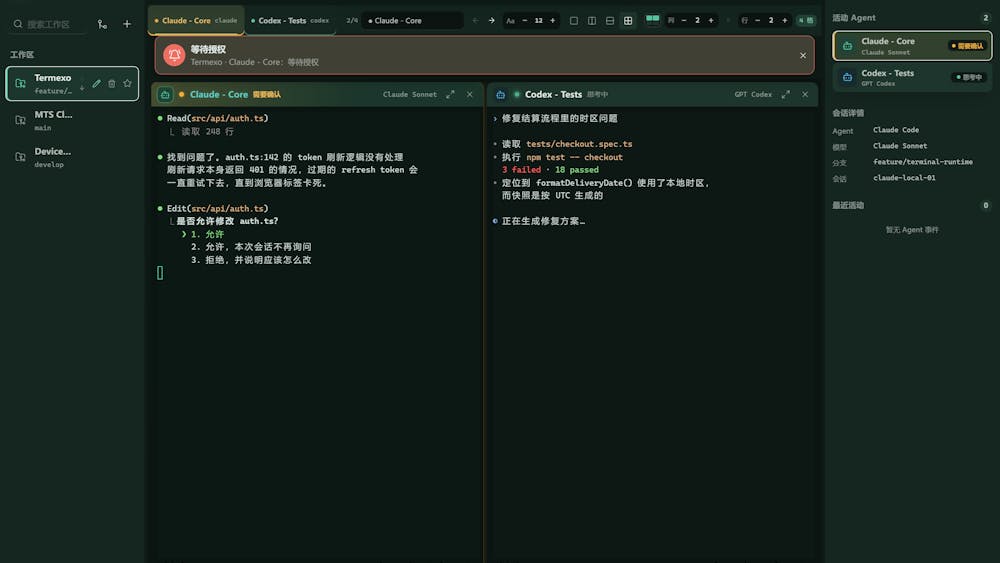Image resolution: width=1000 pixels, height=563 pixels.
Task: Click the claude-local-01 session value
Action: [x=904, y=178]
